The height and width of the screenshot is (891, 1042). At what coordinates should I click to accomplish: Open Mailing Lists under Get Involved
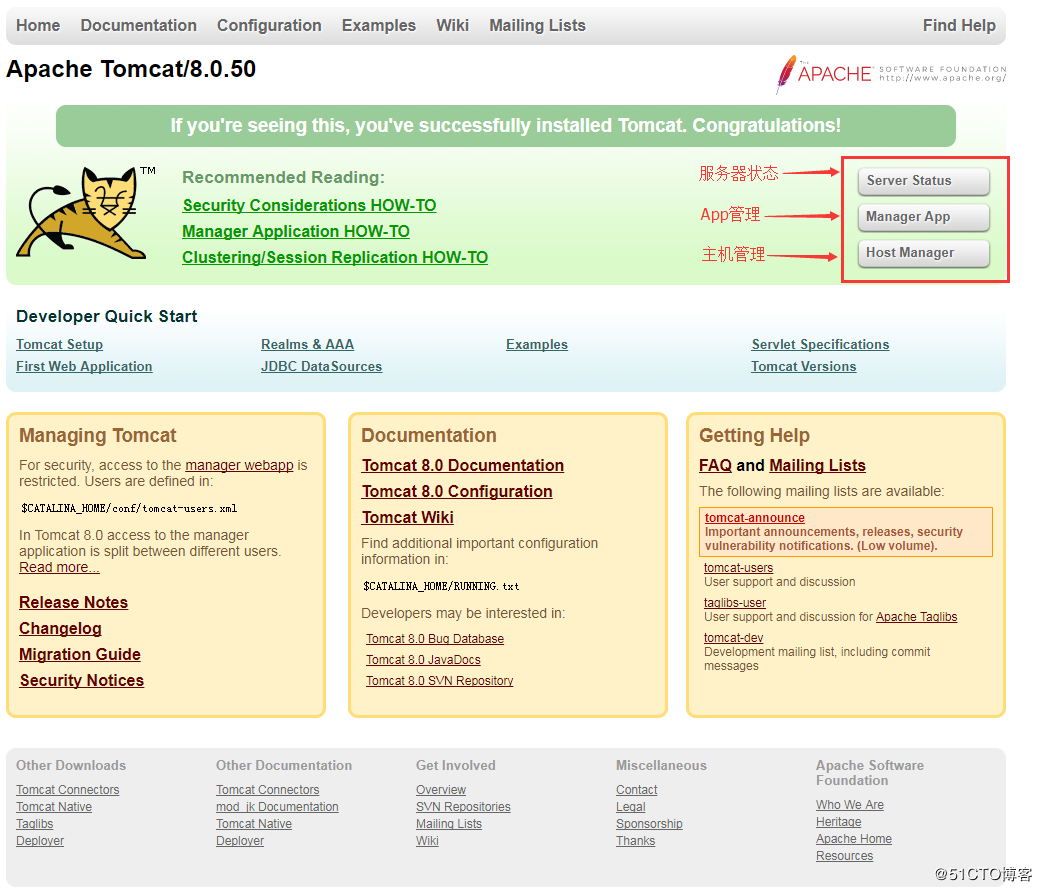click(x=449, y=824)
